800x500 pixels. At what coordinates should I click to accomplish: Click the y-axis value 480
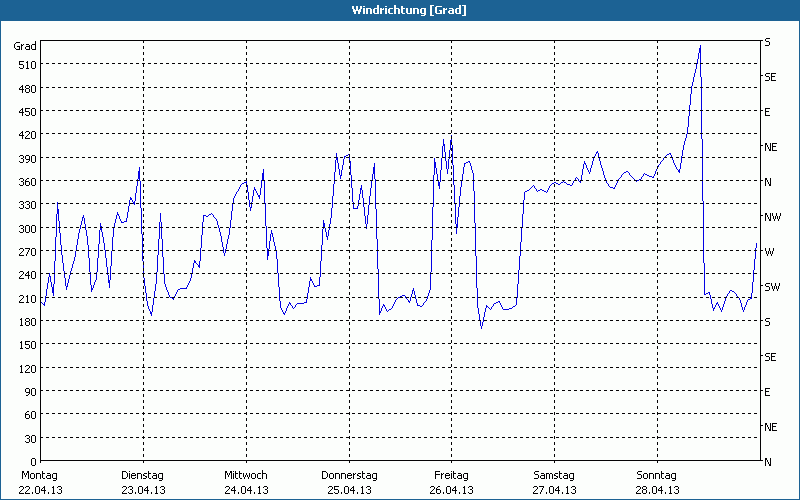28,89
